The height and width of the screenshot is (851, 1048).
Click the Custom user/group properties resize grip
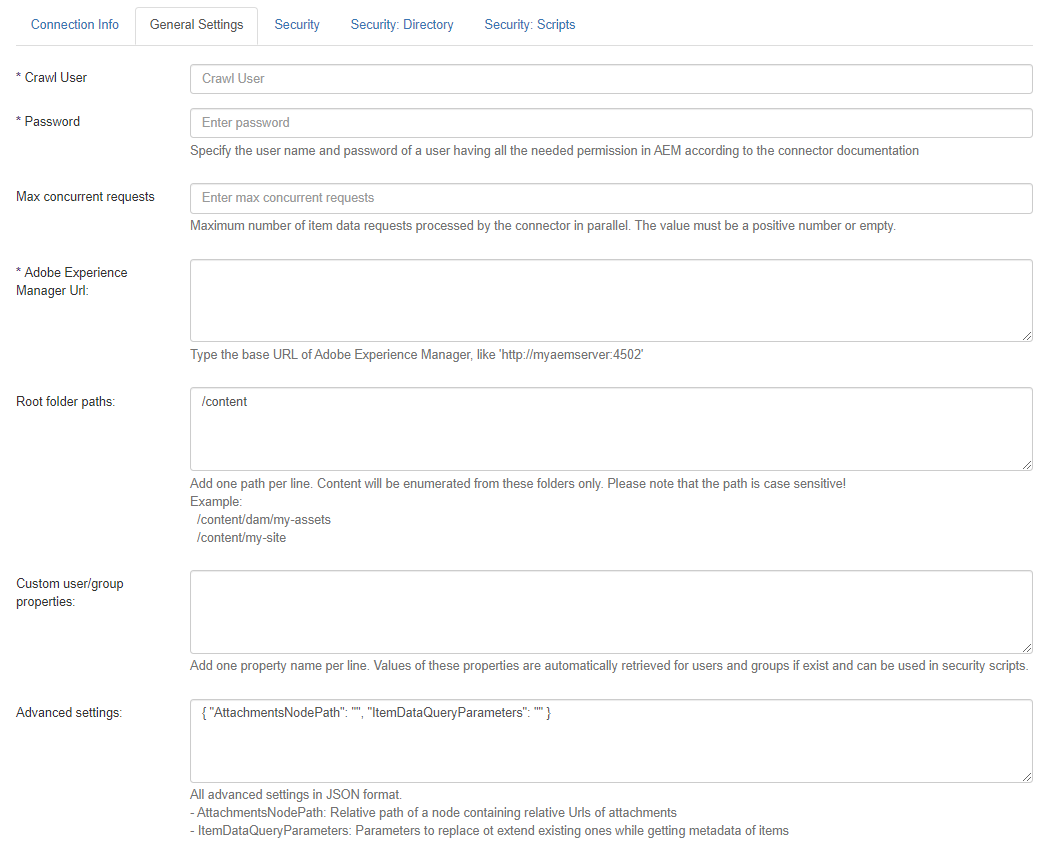tap(1027, 647)
